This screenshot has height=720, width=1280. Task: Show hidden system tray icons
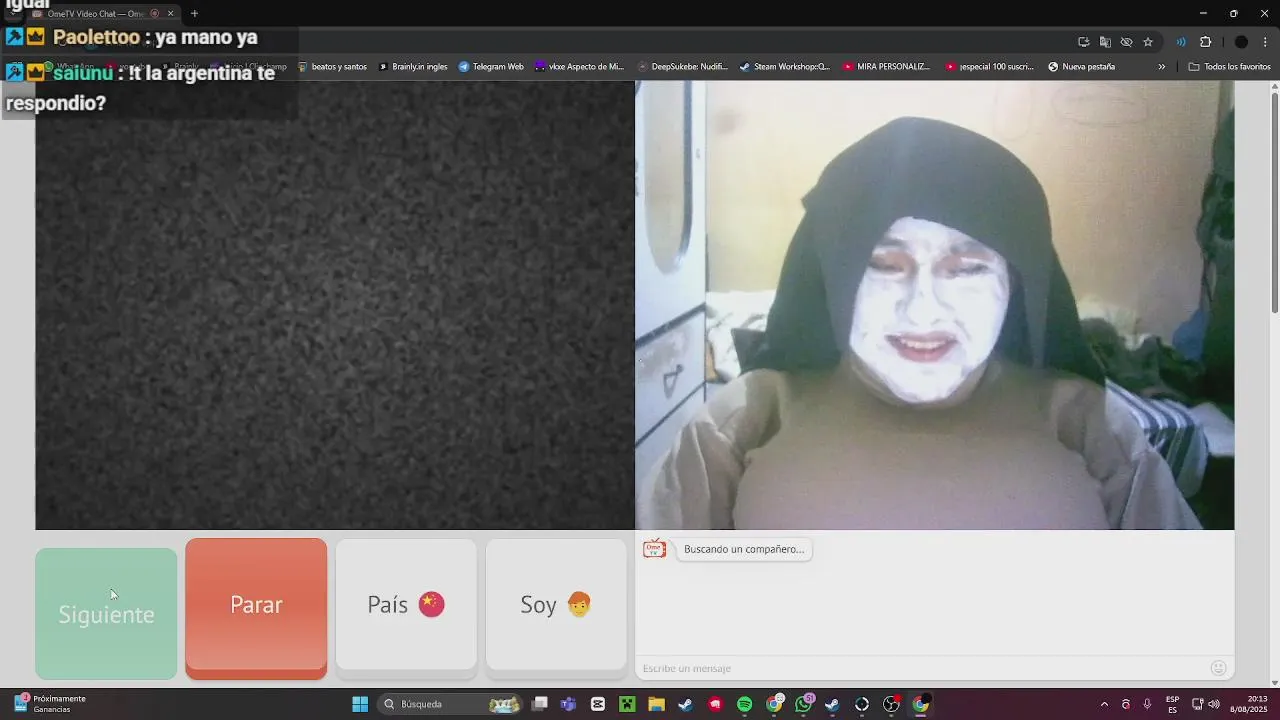1104,704
